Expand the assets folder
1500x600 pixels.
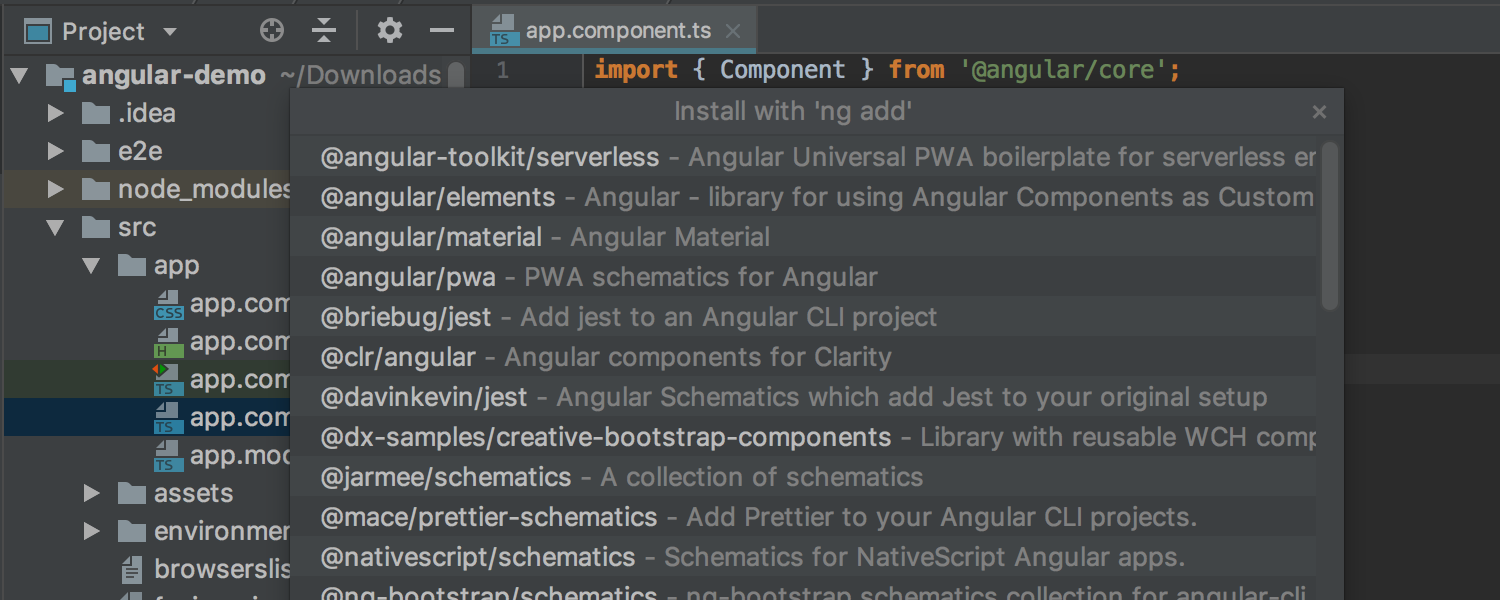(x=92, y=493)
